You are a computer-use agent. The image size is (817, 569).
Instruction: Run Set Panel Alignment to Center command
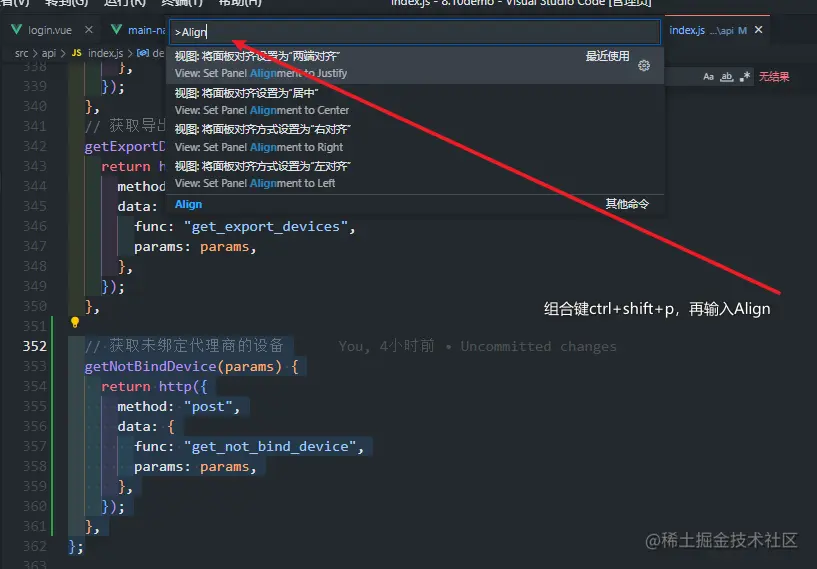point(415,102)
